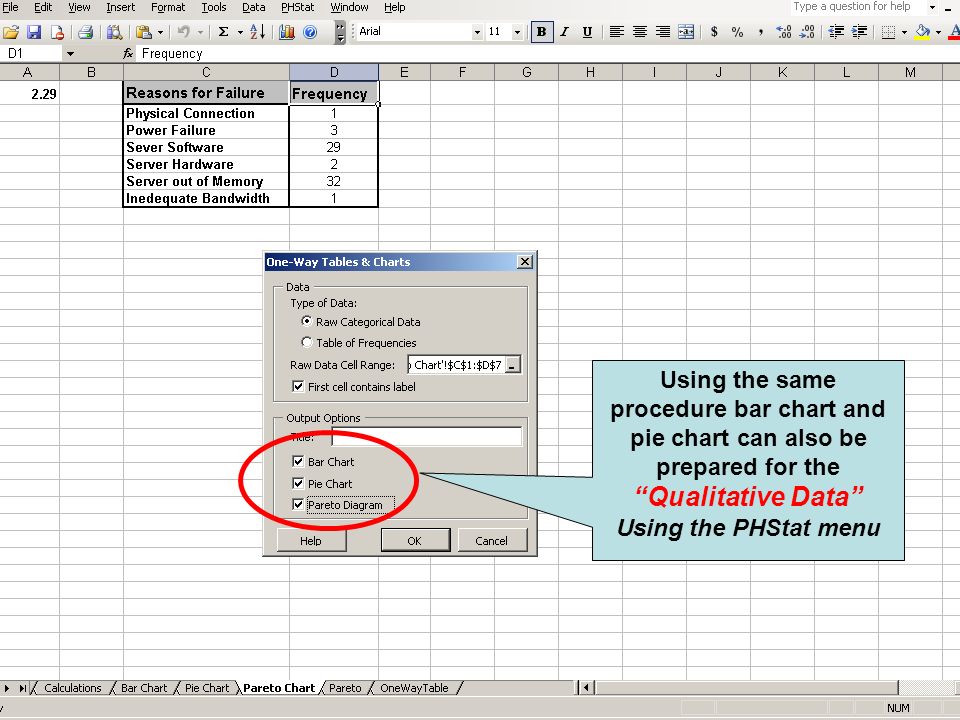960x720 pixels.
Task: Click next sheet tab navigation arrow
Action: coord(7,688)
